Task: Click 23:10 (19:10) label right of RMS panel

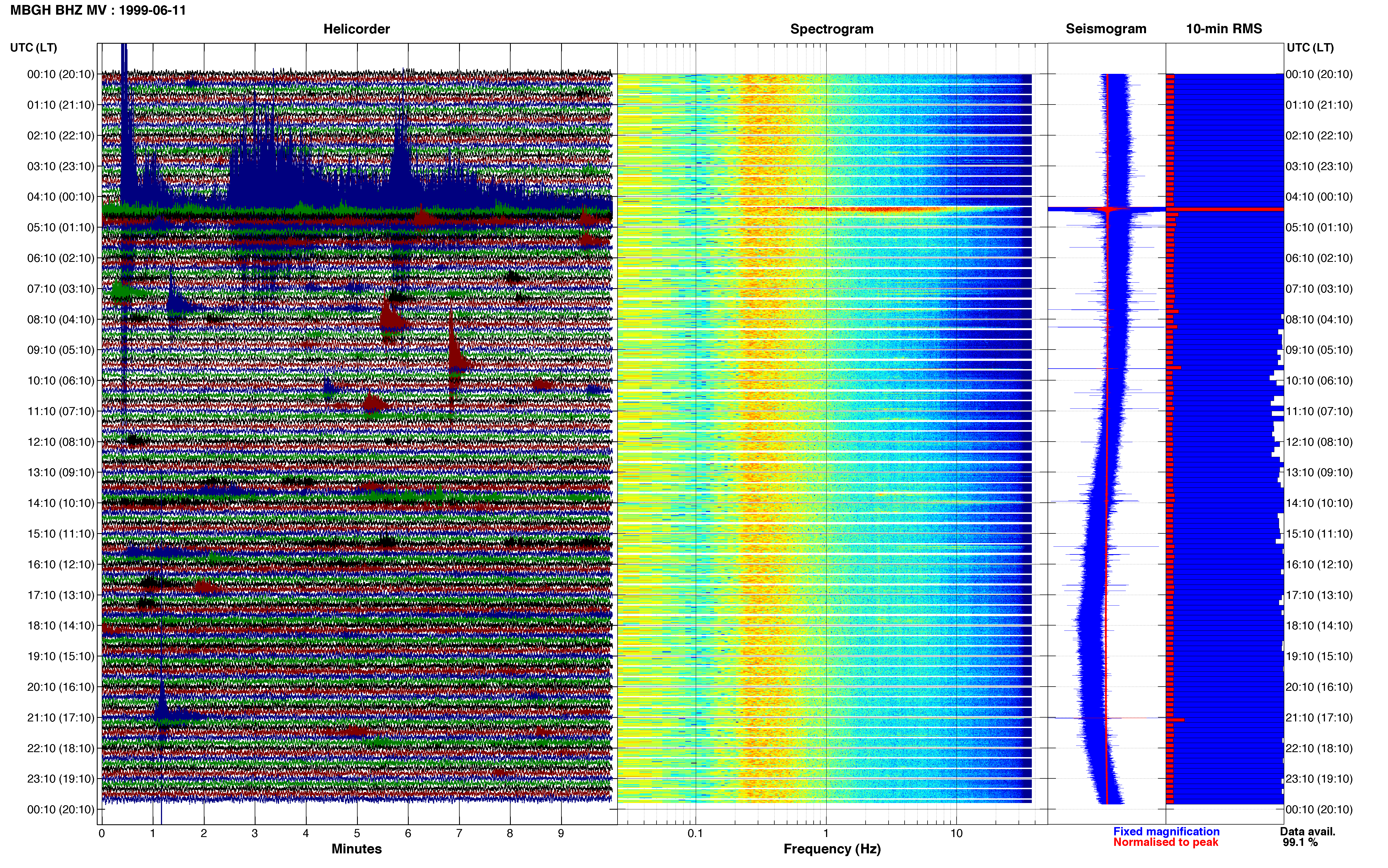Action: click(1319, 779)
